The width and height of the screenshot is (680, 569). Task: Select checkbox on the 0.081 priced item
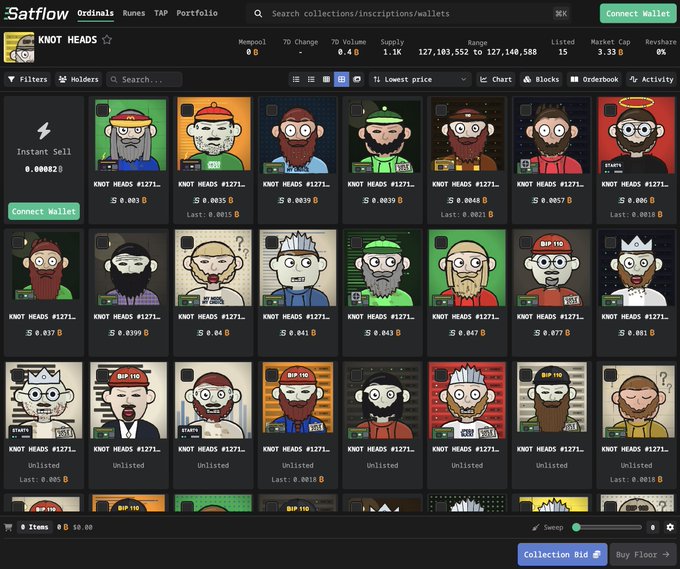[x=610, y=242]
